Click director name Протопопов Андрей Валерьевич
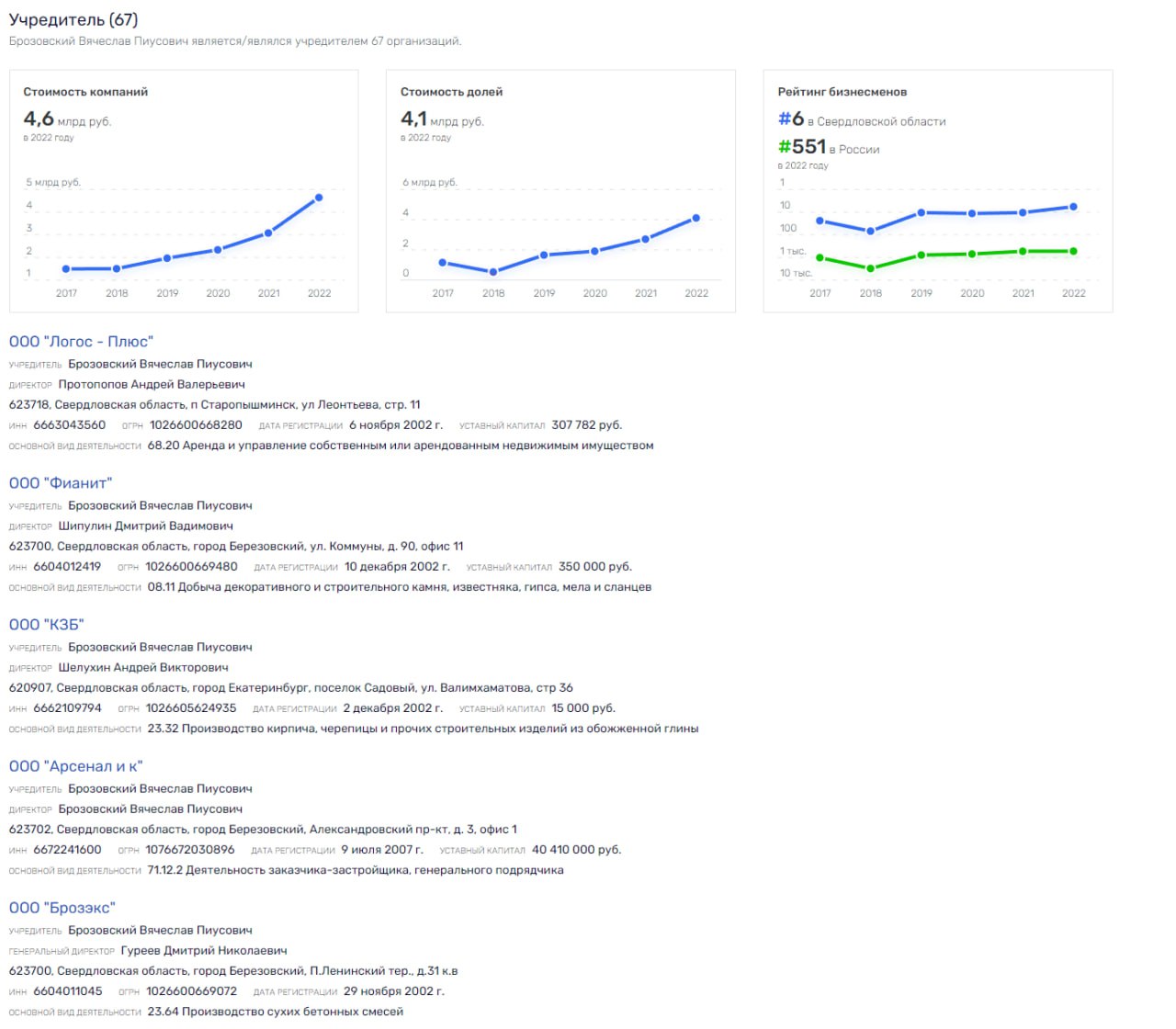 click(152, 385)
